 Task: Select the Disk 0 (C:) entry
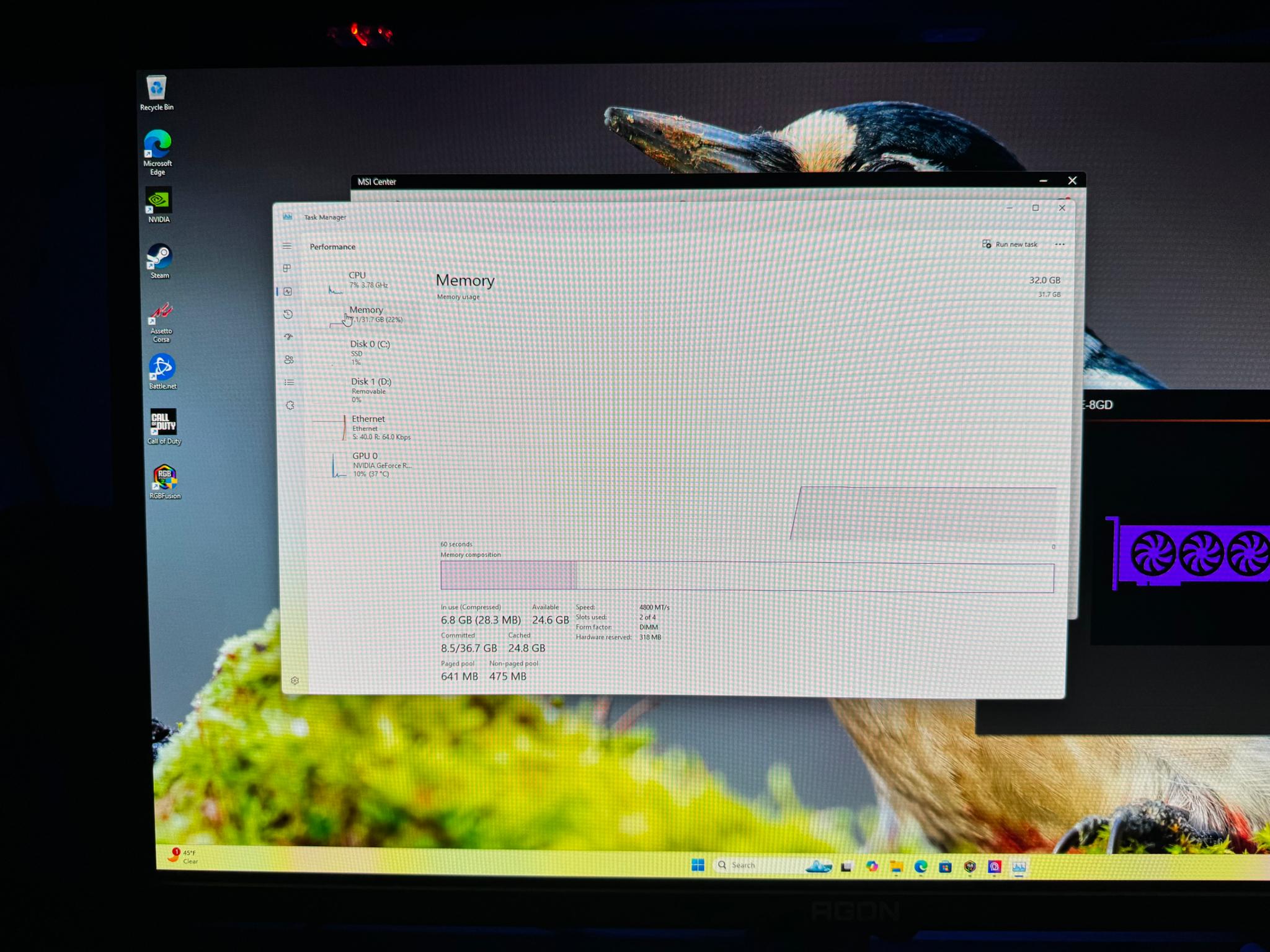(x=369, y=353)
